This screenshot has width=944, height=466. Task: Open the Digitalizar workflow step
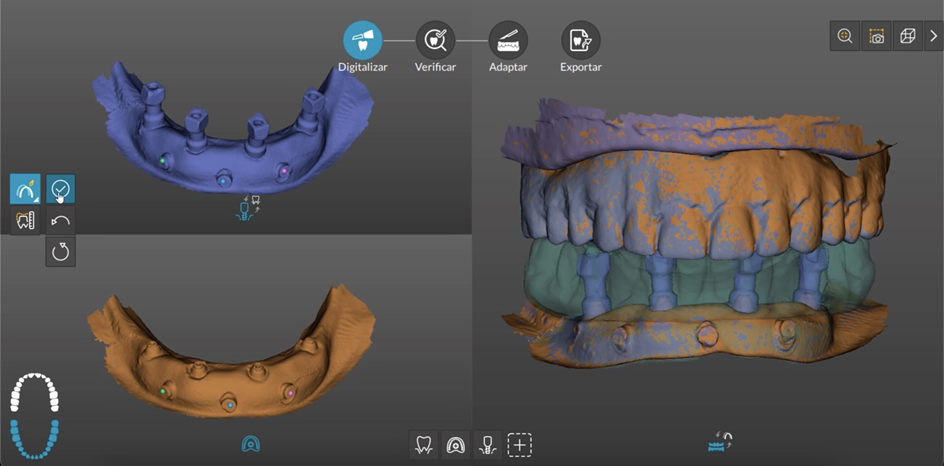coord(362,41)
